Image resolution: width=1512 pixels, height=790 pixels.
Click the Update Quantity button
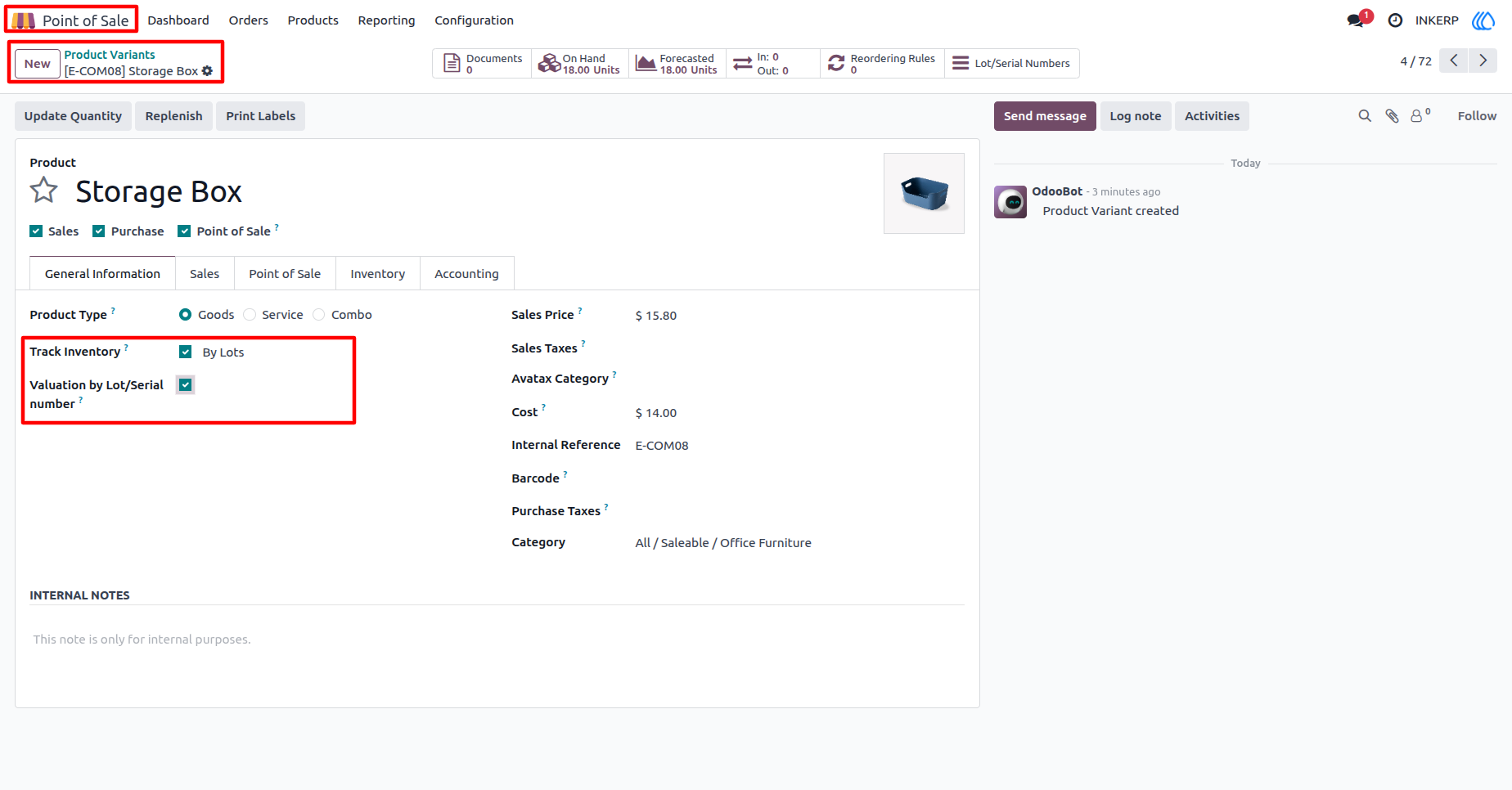(73, 116)
